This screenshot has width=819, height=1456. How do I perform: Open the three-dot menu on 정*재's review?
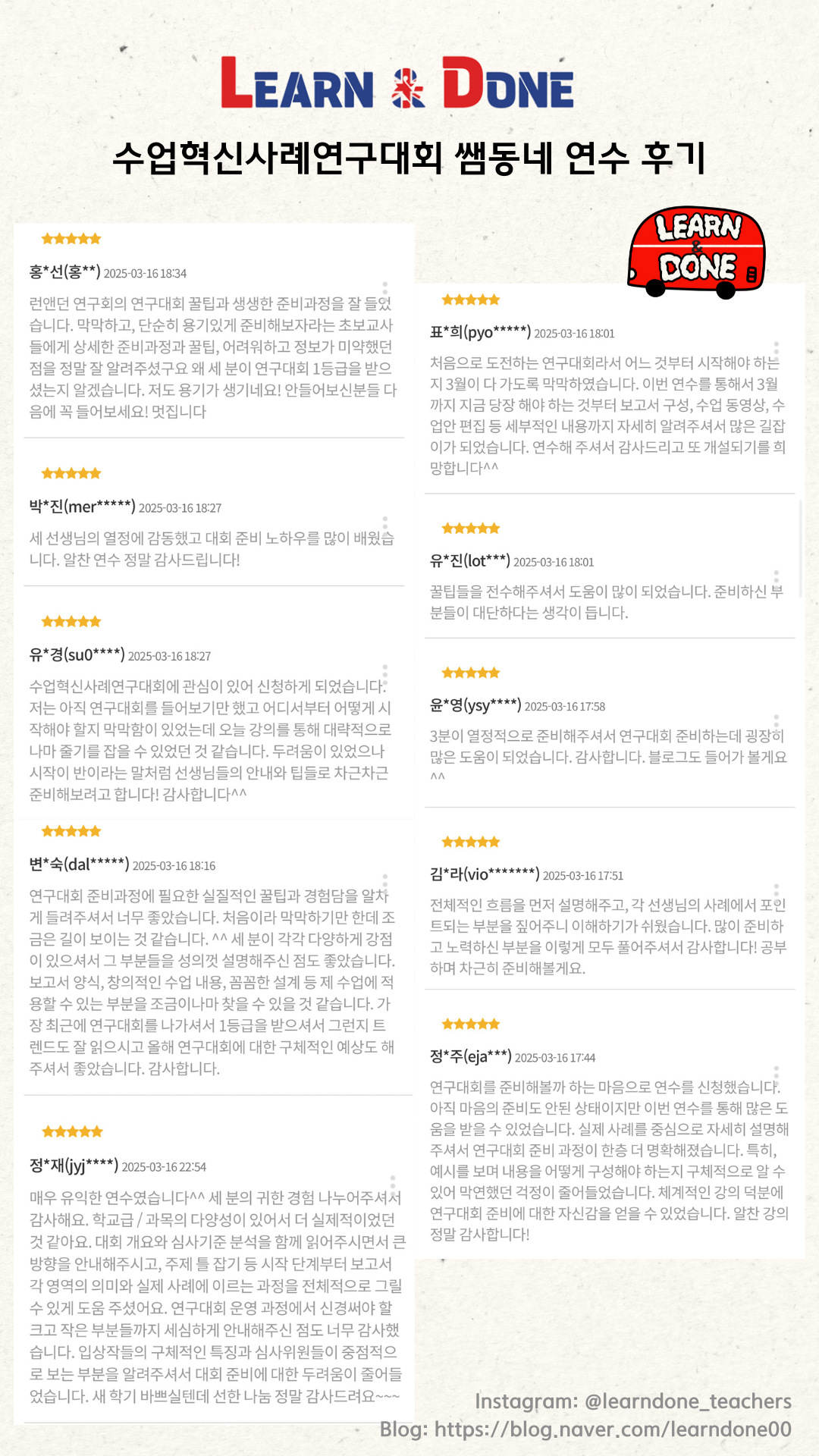[393, 1182]
